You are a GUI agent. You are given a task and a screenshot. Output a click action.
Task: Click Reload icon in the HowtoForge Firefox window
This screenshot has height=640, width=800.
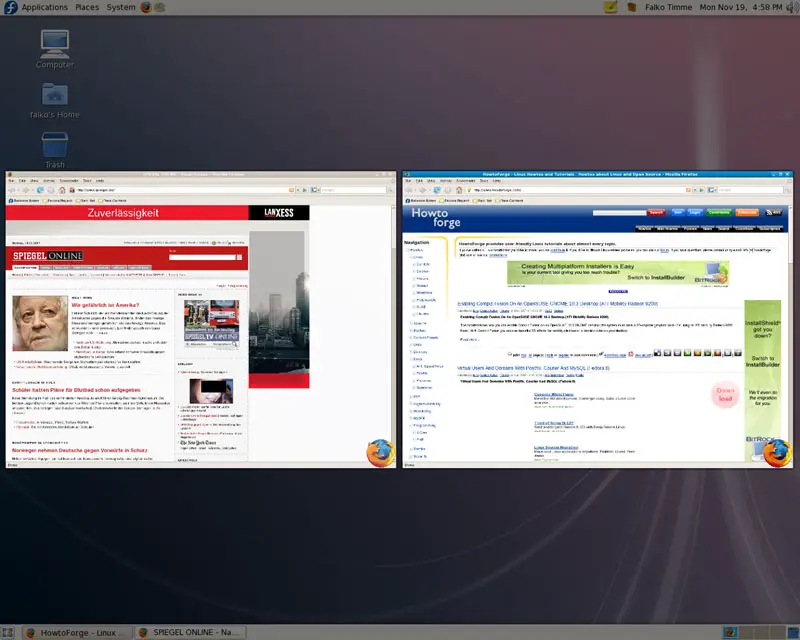[x=437, y=190]
